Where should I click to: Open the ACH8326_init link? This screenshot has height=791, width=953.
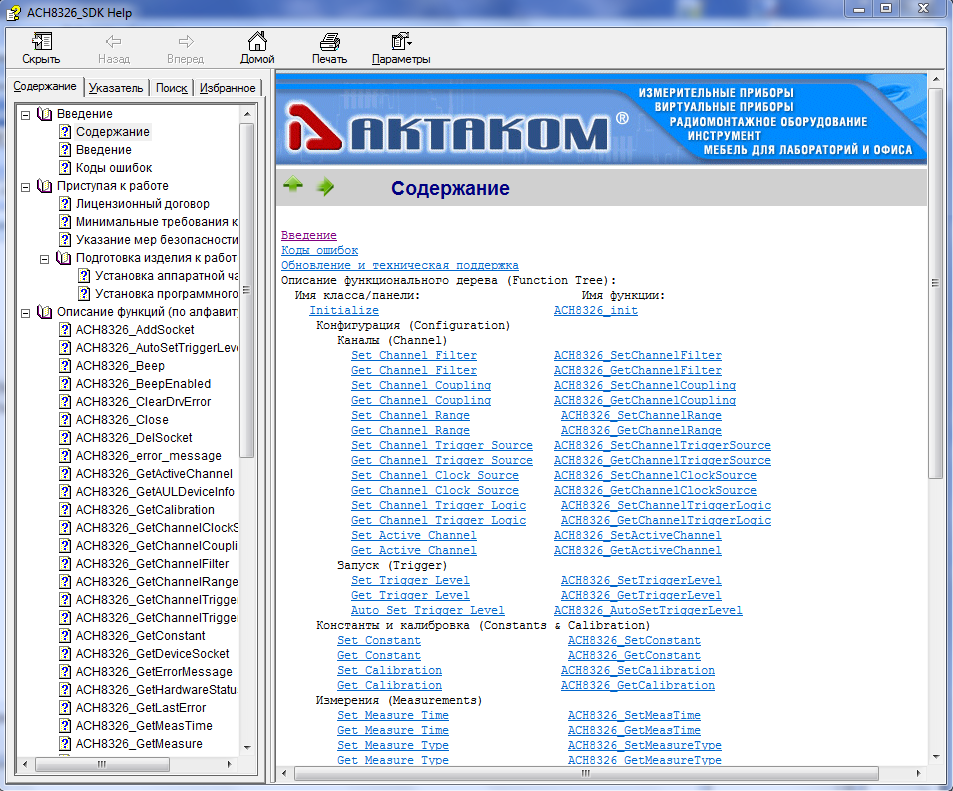coord(596,311)
